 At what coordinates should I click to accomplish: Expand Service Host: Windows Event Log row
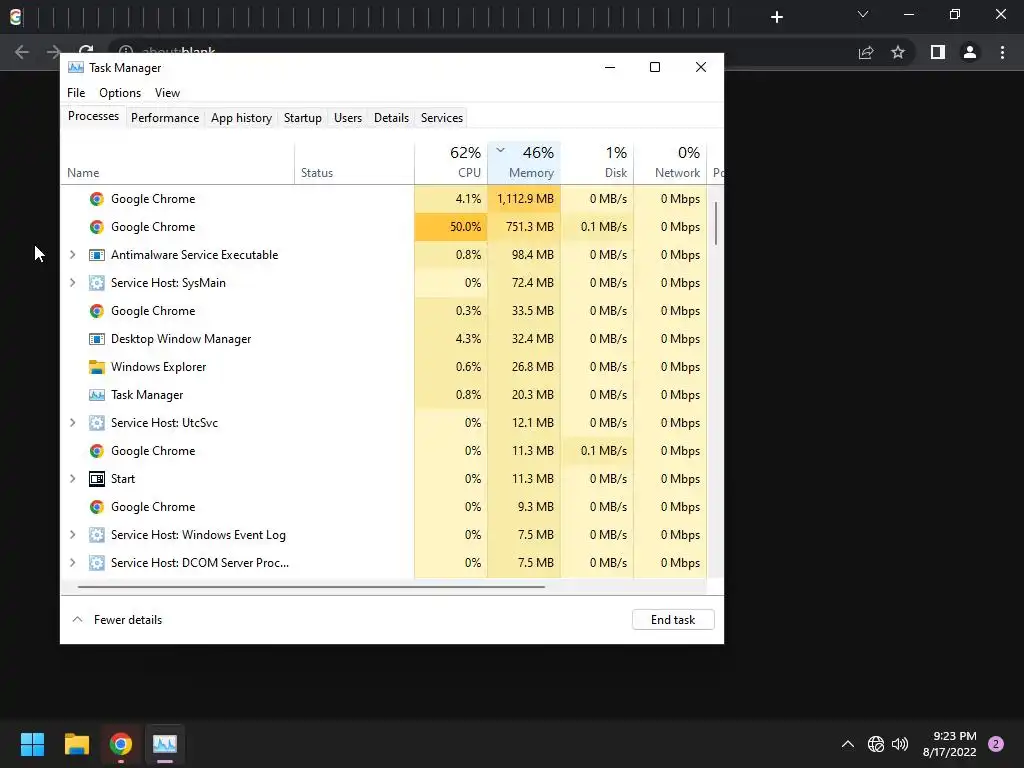[72, 535]
